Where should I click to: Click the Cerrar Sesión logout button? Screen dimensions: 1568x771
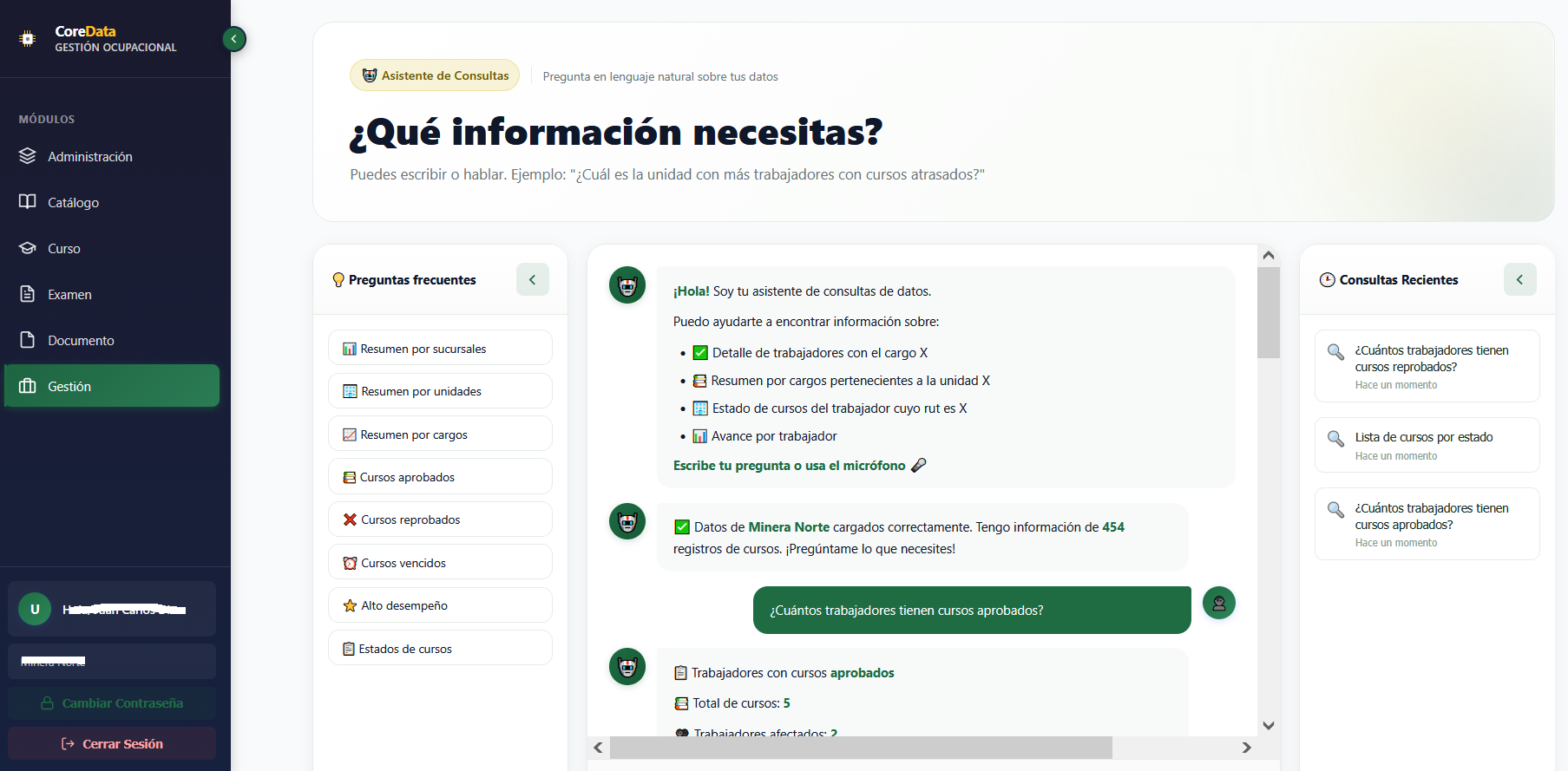pyautogui.click(x=112, y=744)
